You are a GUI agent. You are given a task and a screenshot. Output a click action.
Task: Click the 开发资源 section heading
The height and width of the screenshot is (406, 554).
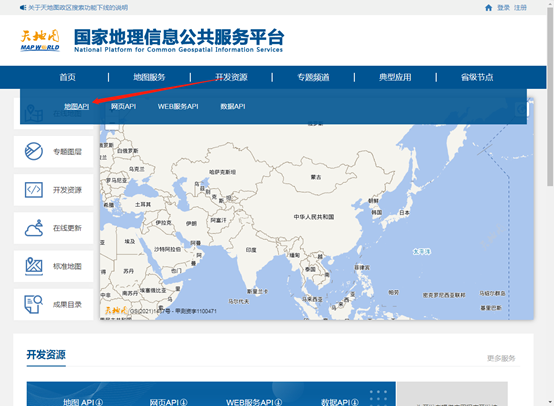[46, 354]
